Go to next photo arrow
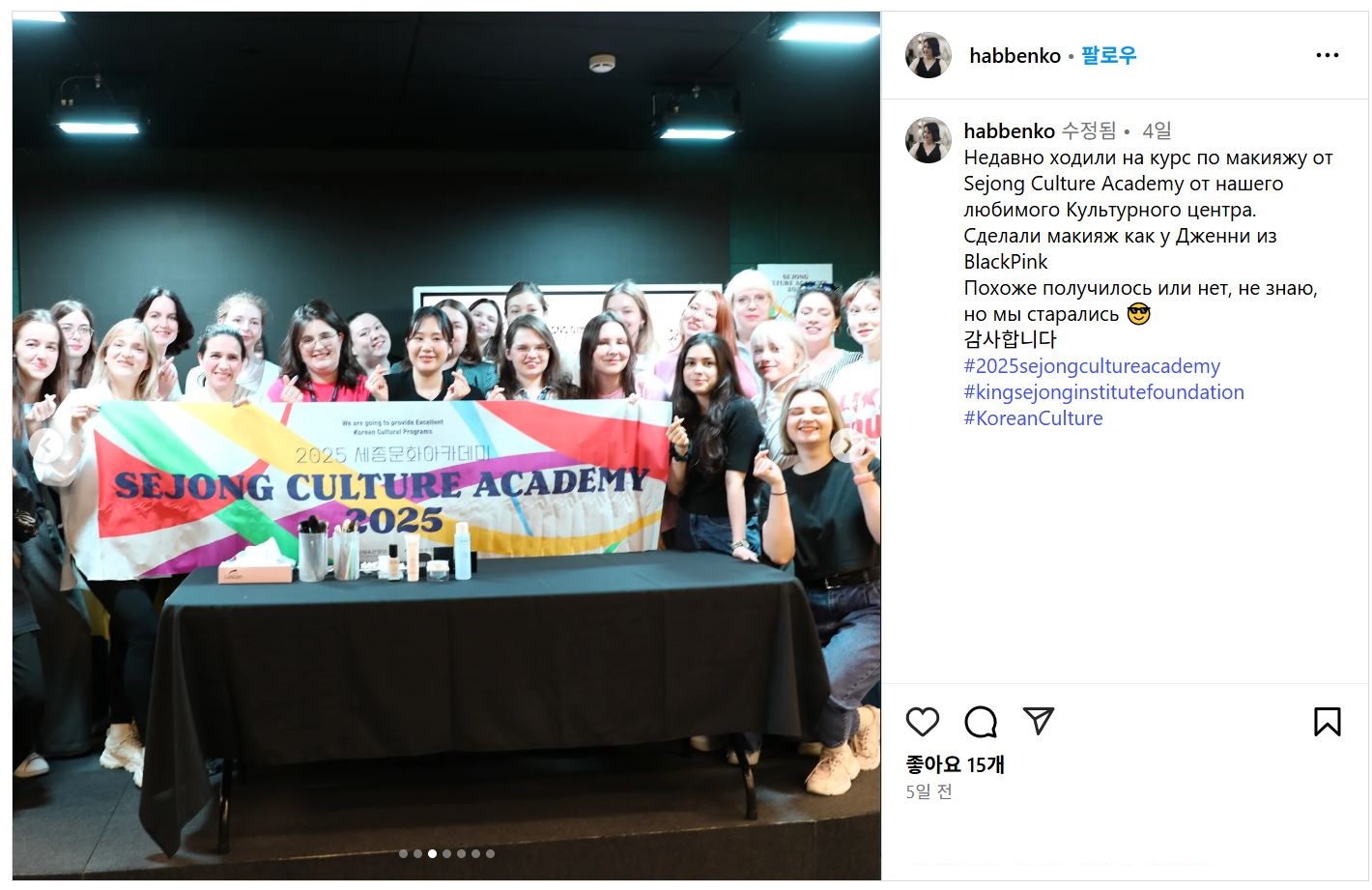 (x=846, y=445)
